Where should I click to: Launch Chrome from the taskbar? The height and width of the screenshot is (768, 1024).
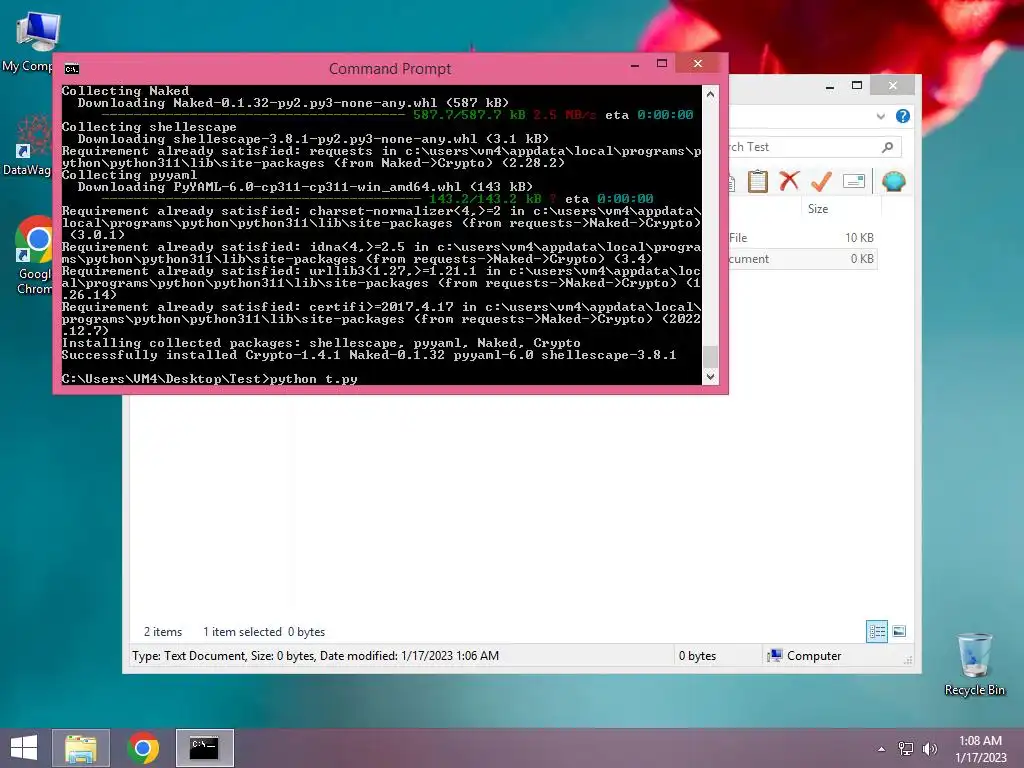point(143,748)
